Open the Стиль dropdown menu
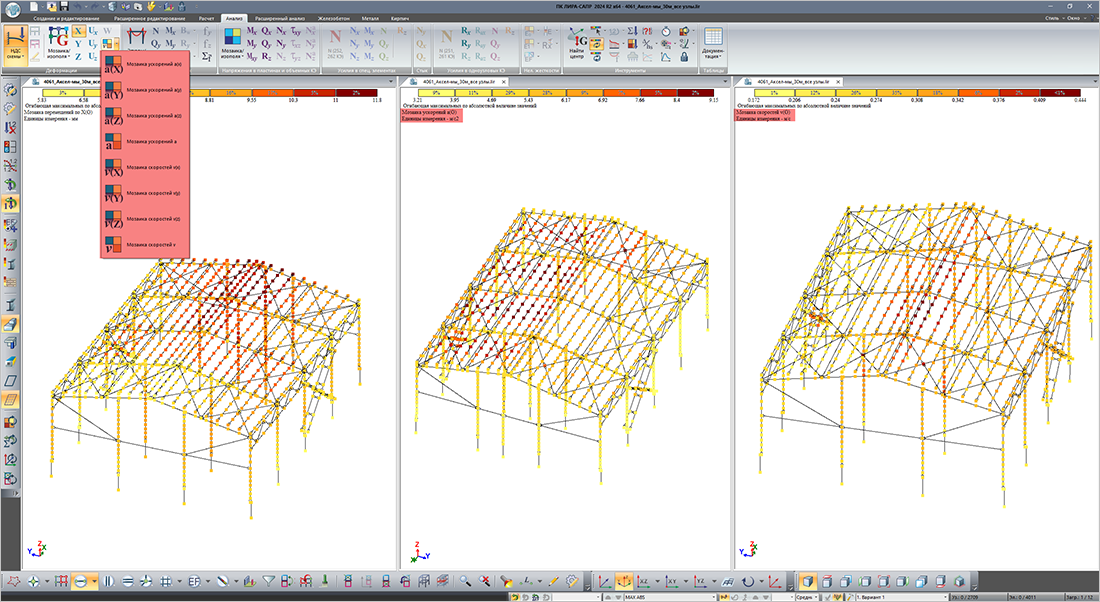The width and height of the screenshot is (1100, 602). (1054, 18)
